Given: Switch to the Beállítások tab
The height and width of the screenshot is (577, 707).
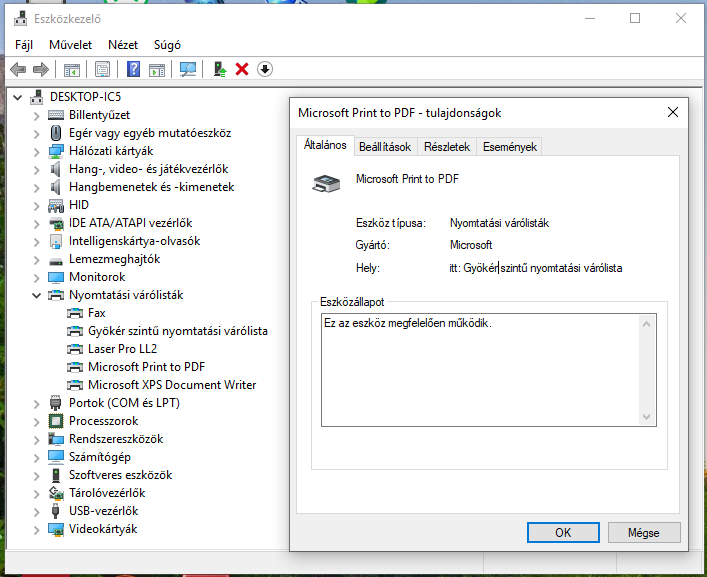Looking at the screenshot, I should [385, 147].
